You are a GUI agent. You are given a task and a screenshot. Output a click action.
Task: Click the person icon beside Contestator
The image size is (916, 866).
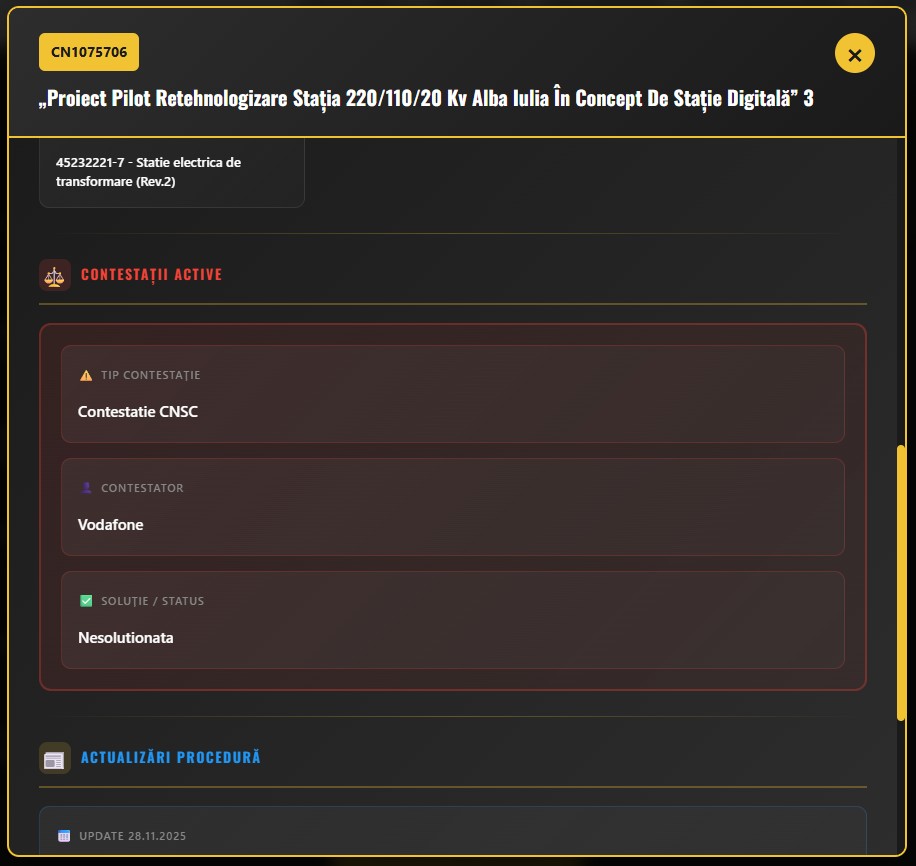(86, 488)
